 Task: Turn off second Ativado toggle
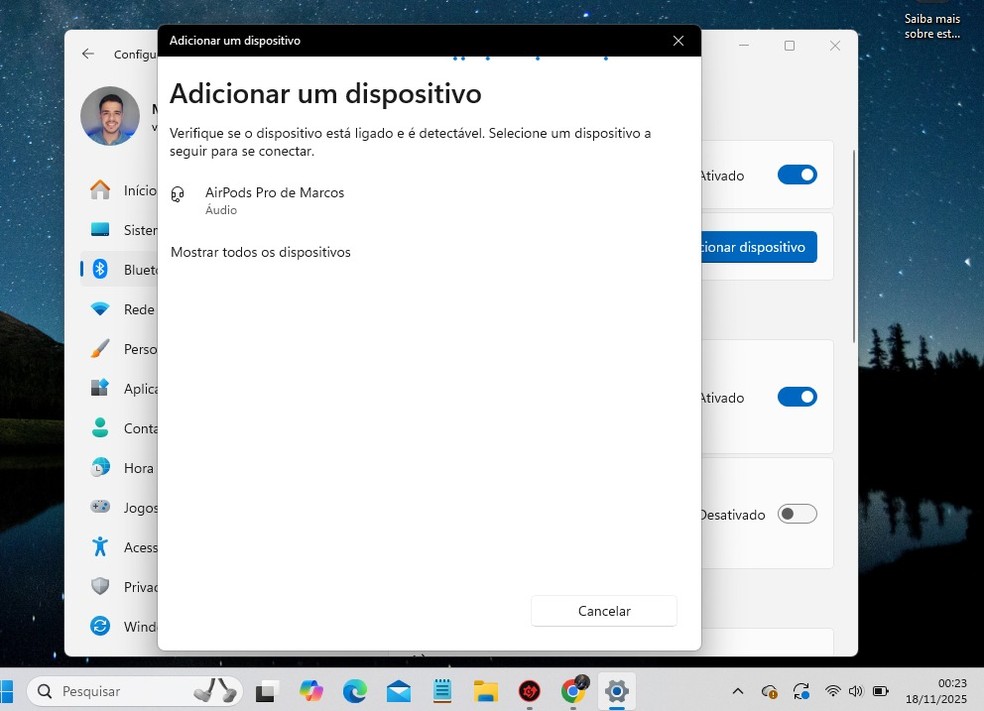pos(797,397)
